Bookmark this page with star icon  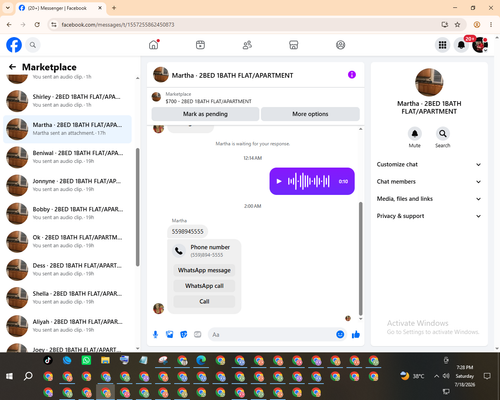click(457, 25)
